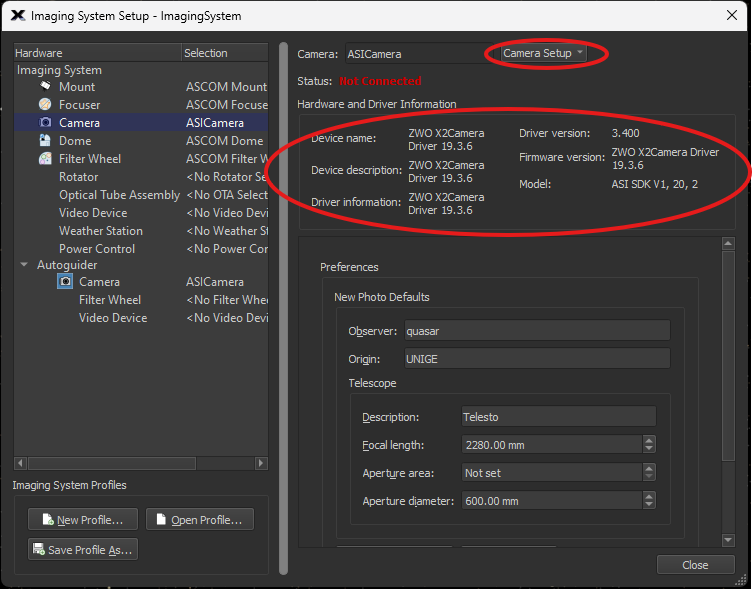753x589 pixels.
Task: Collapse the Autoguider tree section
Action: coord(24,265)
